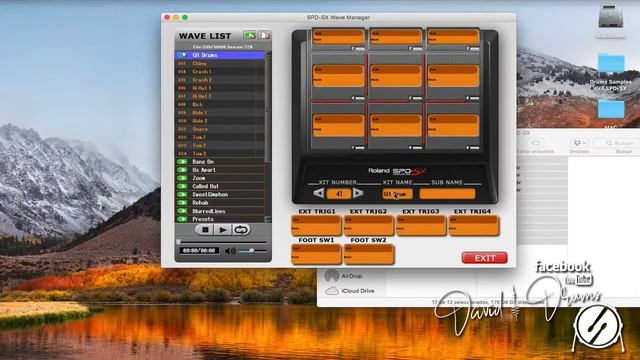Click the speaker volume icon

230,251
